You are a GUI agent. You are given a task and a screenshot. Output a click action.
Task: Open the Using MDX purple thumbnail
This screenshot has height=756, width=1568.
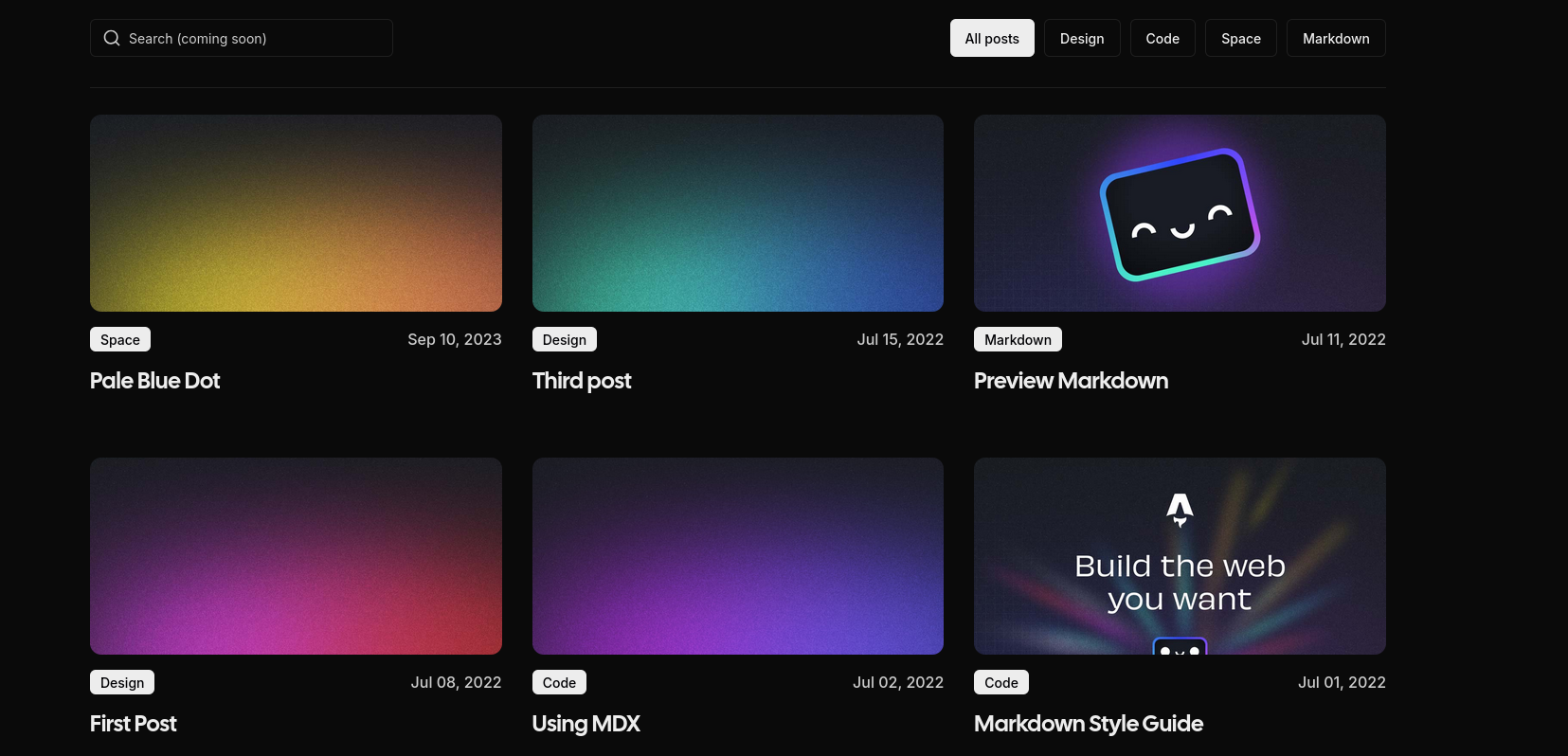[738, 556]
